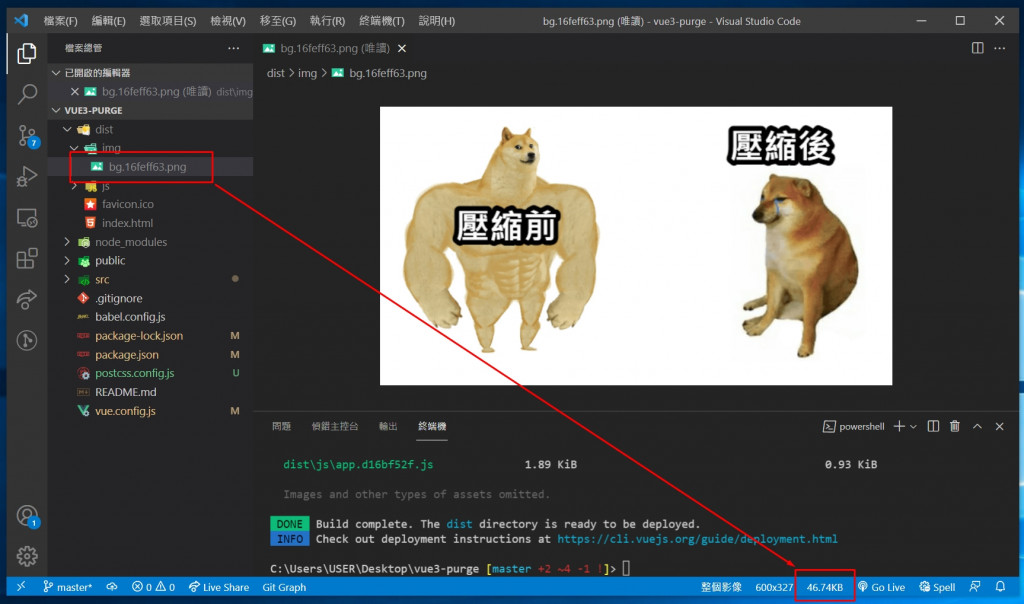Click Go Live in status bar

[x=881, y=587]
